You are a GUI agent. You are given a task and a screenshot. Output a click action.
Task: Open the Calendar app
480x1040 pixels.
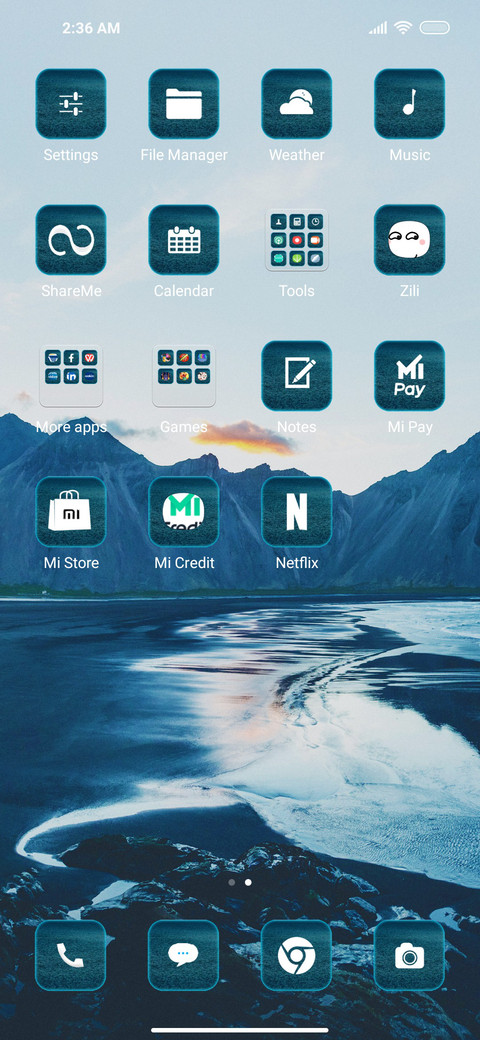(184, 240)
